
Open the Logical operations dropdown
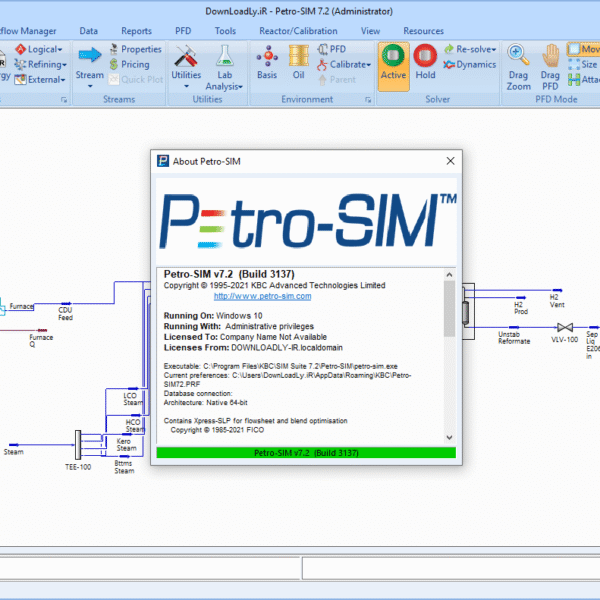(39, 49)
